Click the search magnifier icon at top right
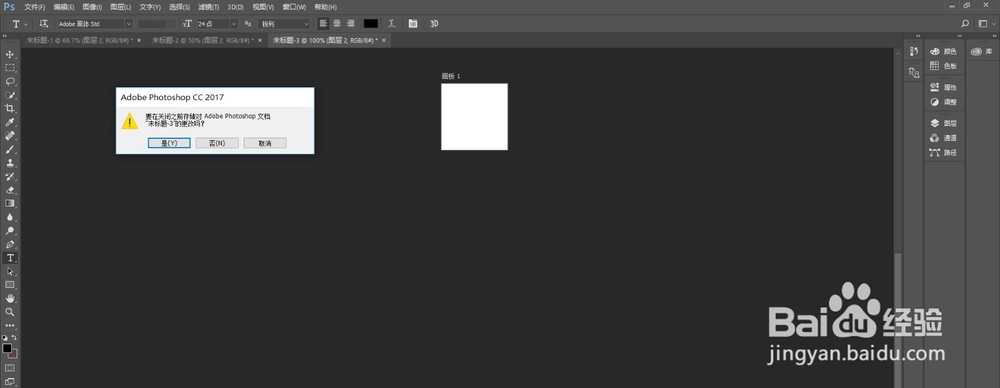 [965, 24]
